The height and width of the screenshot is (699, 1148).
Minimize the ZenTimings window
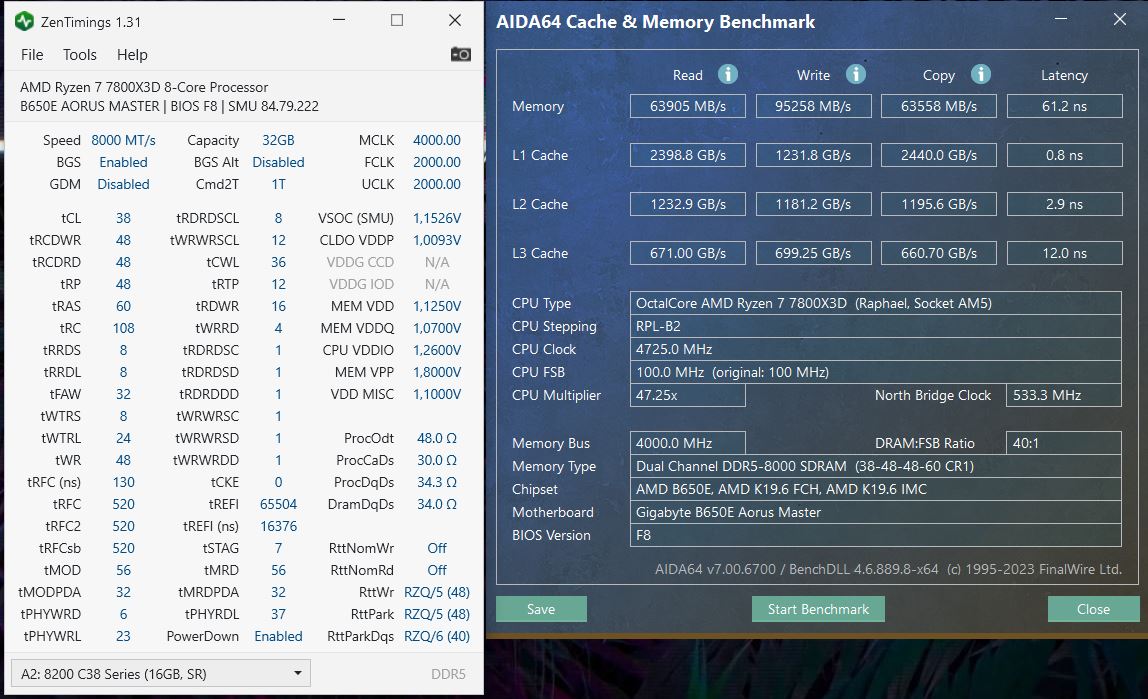[x=338, y=20]
